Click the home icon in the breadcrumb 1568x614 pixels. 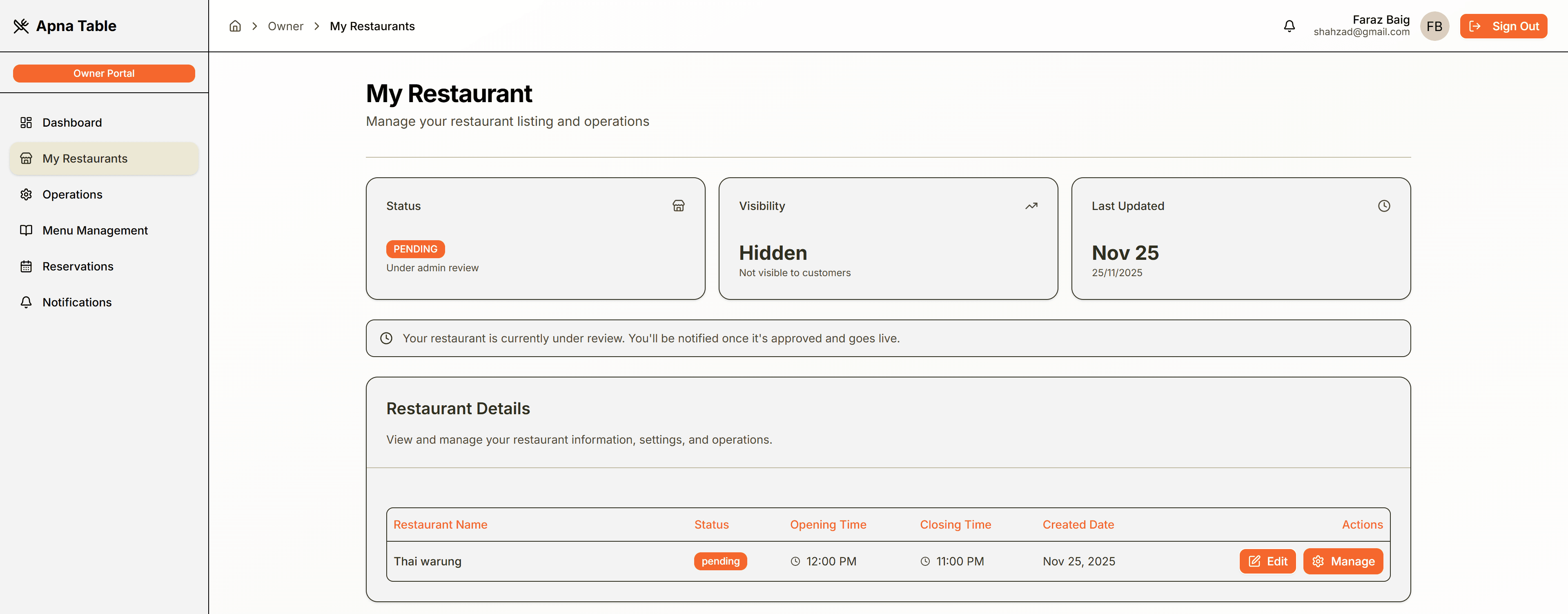[235, 26]
